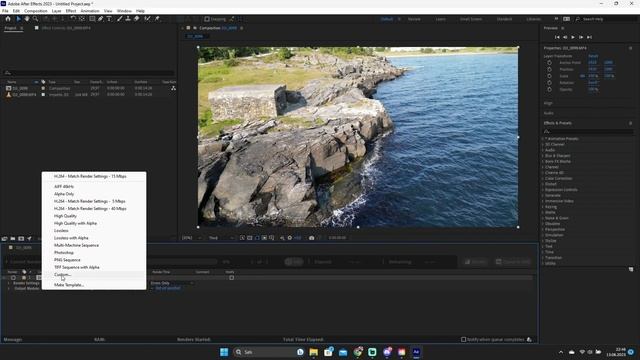The height and width of the screenshot is (360, 640).
Task: Select the Pen tool
Action: pyautogui.click(x=100, y=19)
